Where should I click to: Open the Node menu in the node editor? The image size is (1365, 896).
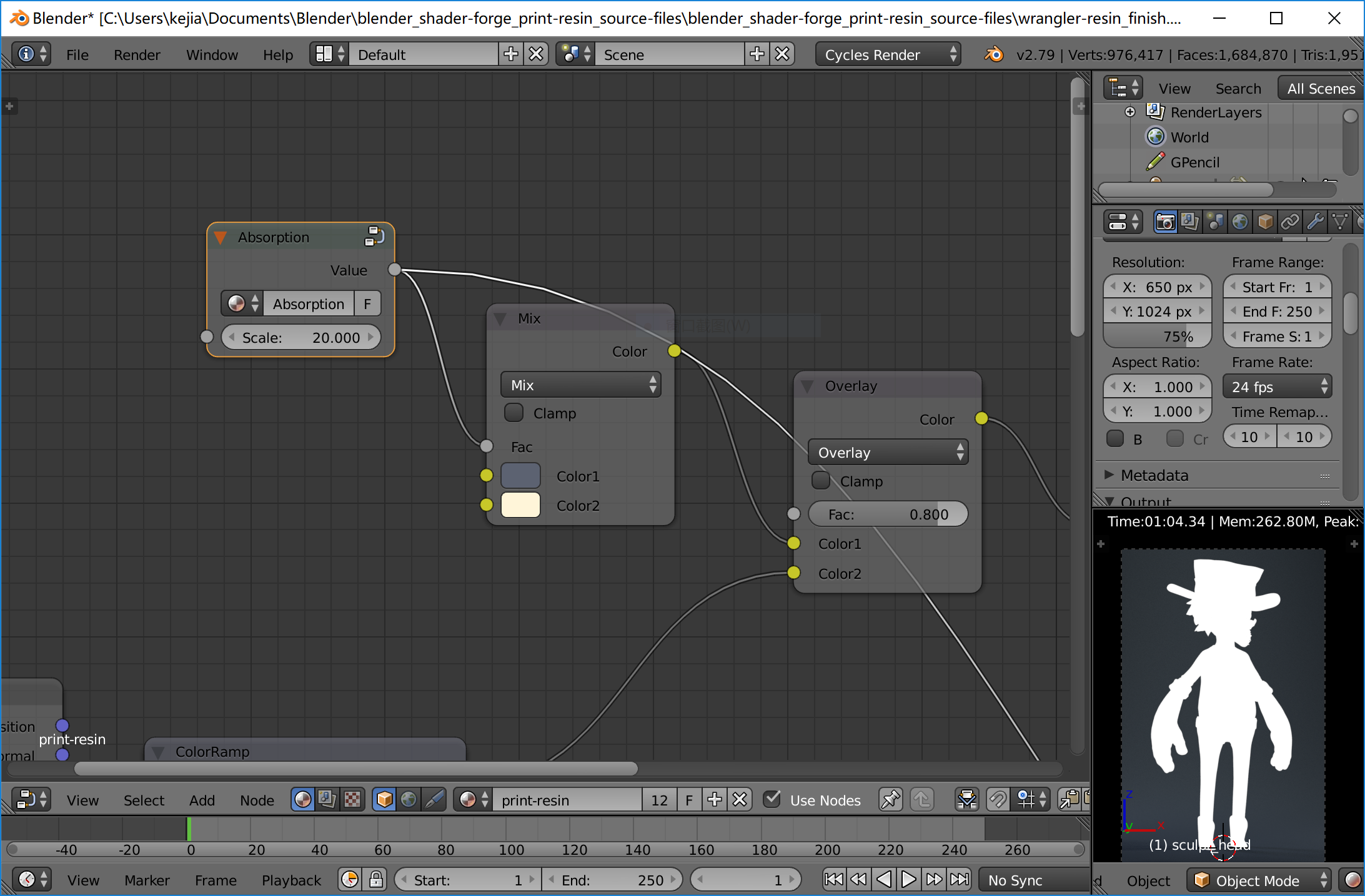point(257,800)
